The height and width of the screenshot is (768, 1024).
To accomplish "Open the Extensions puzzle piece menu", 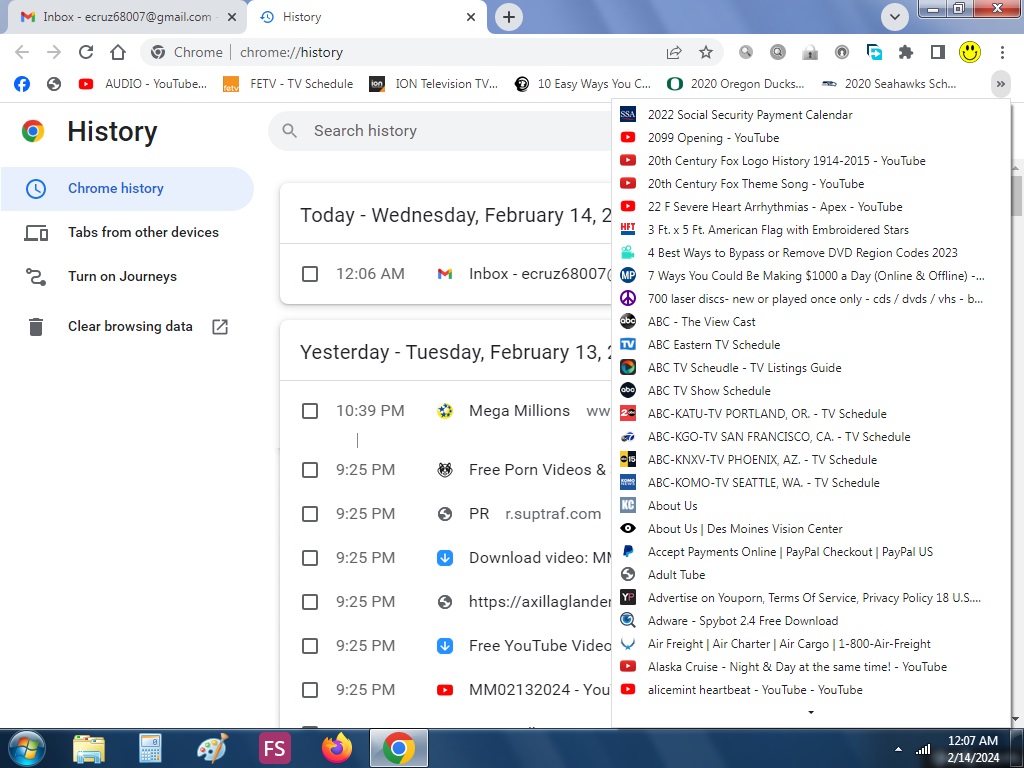I will tap(906, 52).
